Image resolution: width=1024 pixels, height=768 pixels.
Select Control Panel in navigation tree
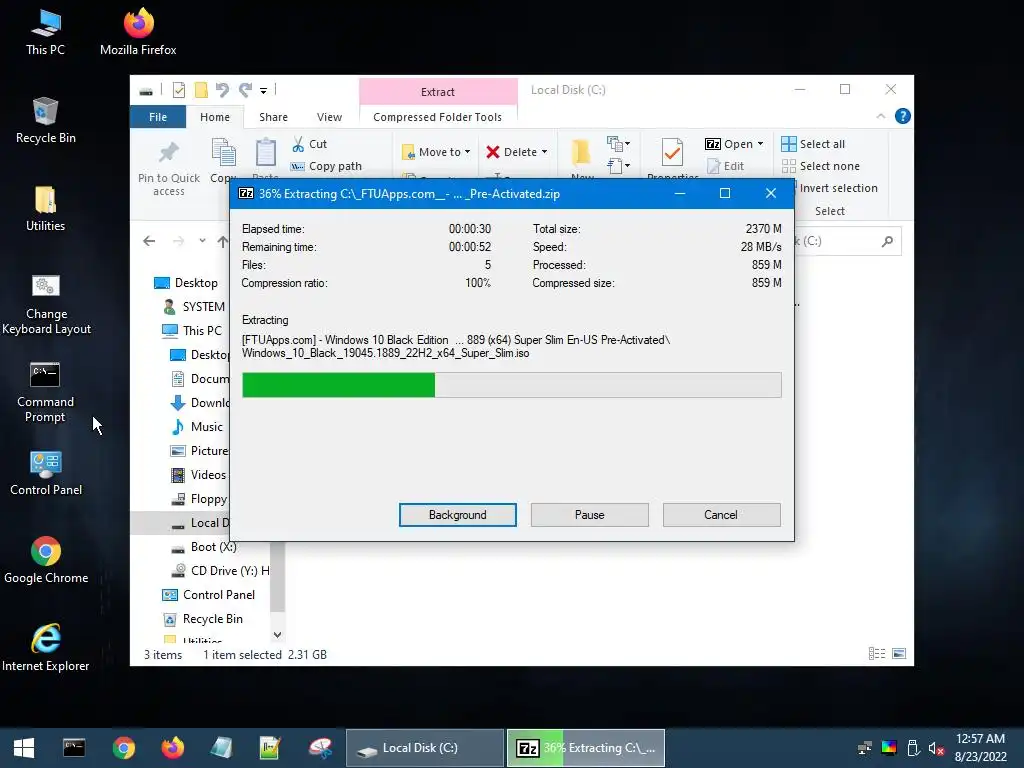click(208, 595)
